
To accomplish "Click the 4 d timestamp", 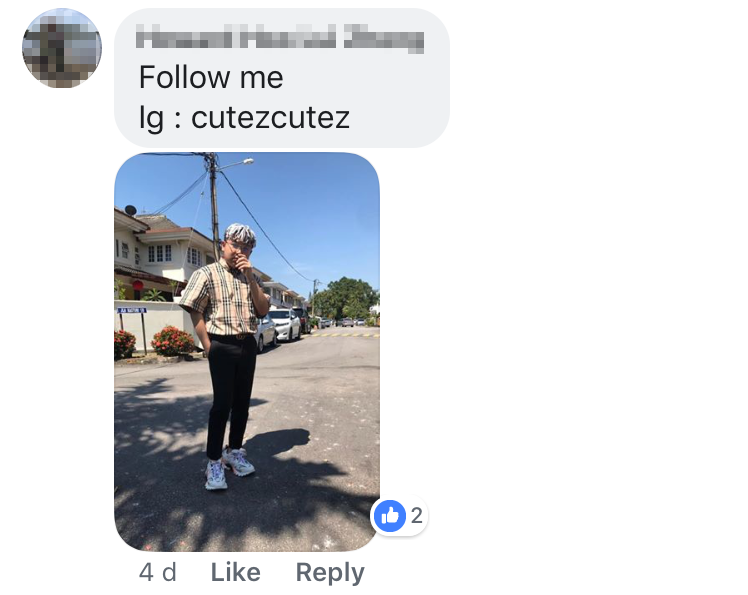I will pyautogui.click(x=158, y=572).
